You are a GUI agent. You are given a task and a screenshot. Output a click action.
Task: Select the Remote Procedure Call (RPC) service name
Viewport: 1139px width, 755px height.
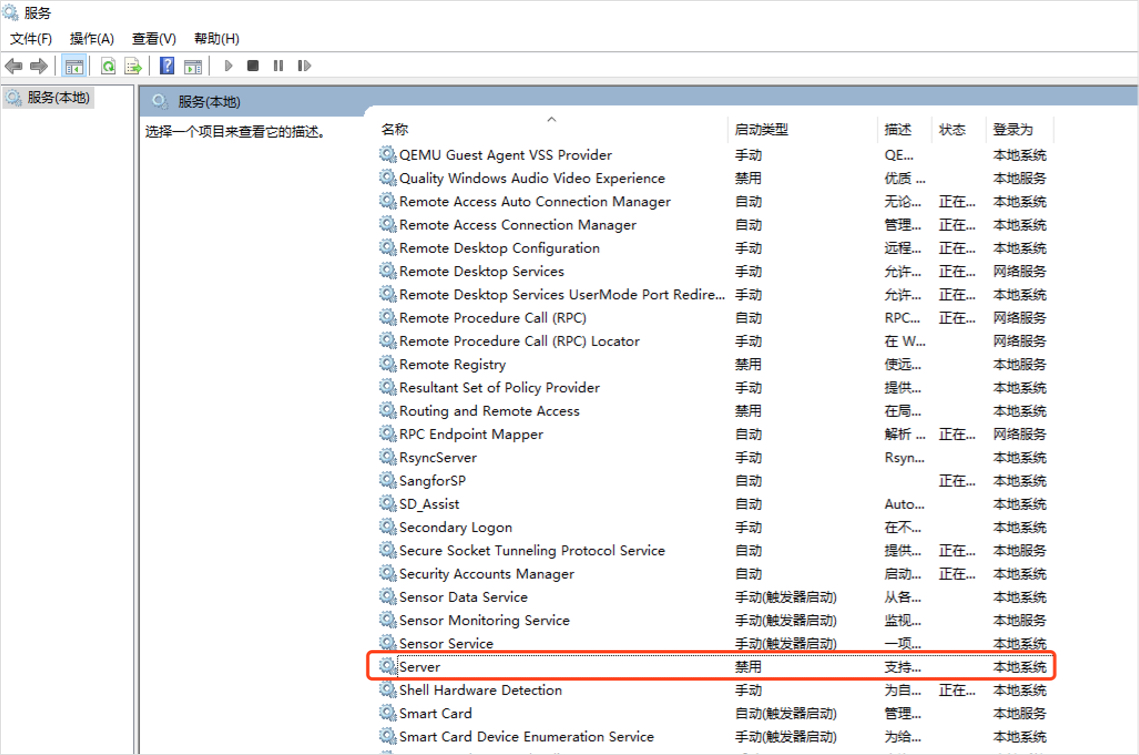[493, 318]
